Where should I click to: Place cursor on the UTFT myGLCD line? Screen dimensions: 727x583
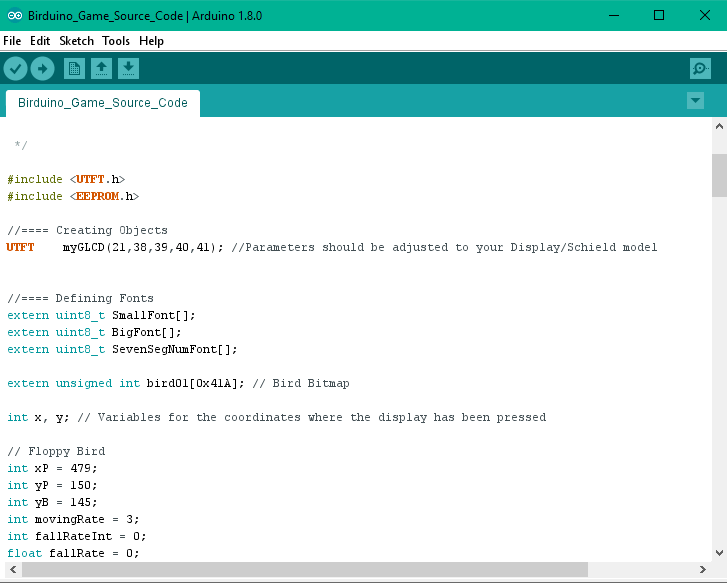coord(330,247)
